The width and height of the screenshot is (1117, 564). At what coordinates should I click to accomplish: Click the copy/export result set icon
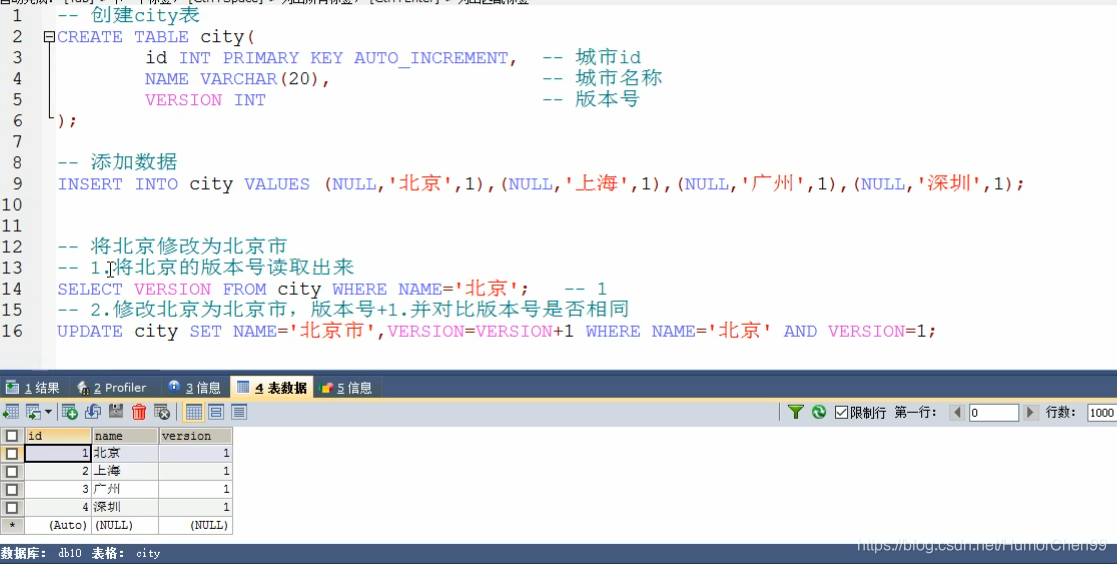click(33, 412)
